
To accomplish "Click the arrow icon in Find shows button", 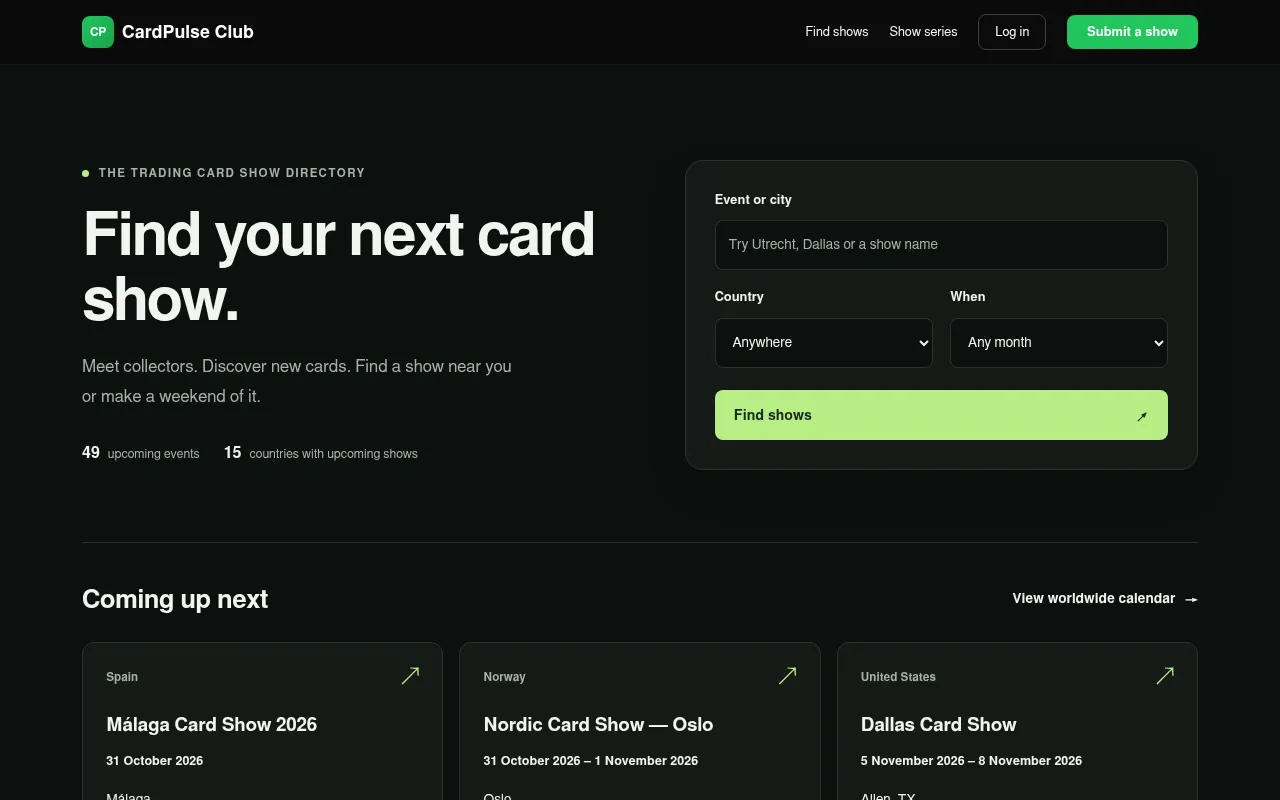I will pos(1142,416).
